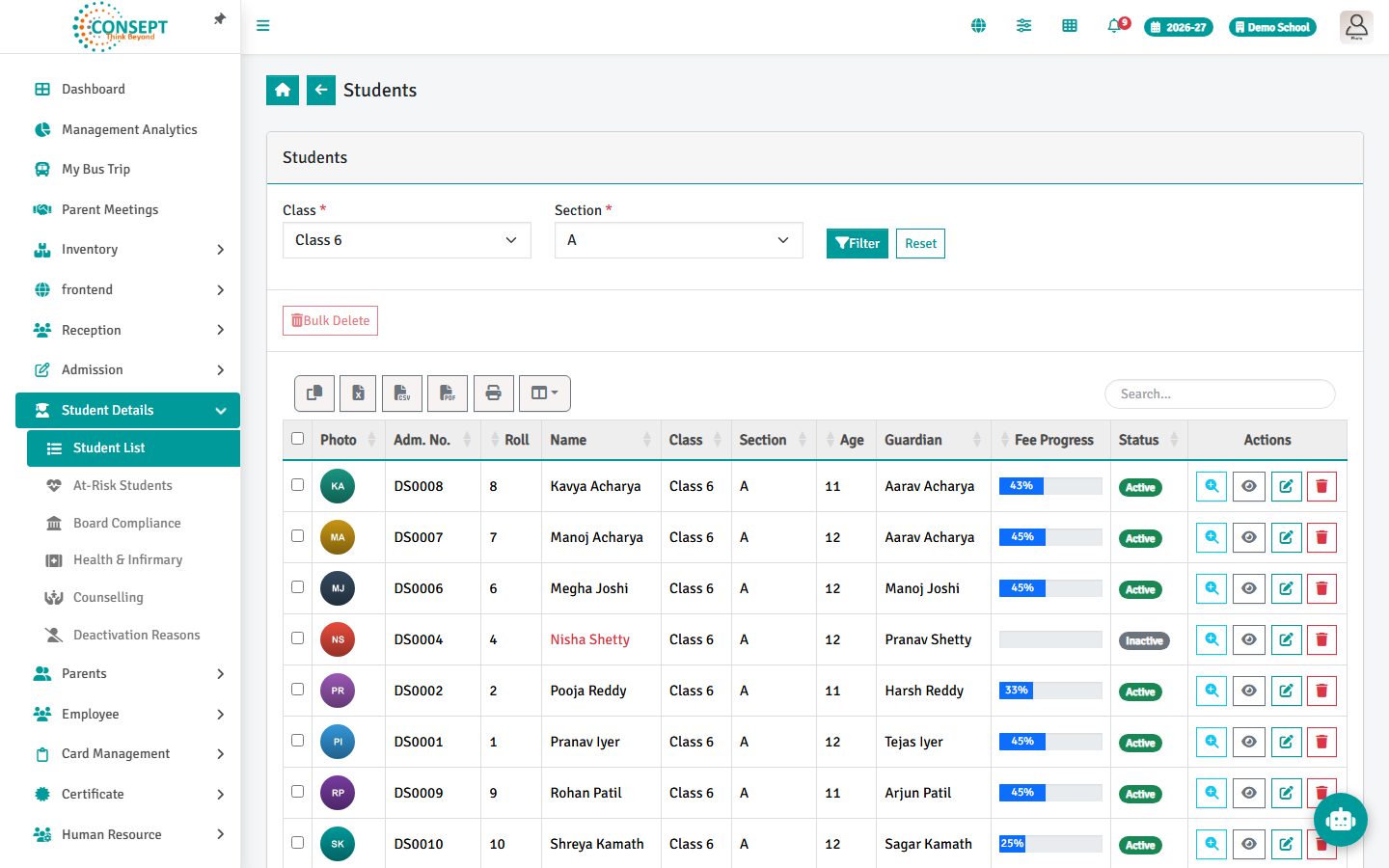The width and height of the screenshot is (1389, 868).
Task: Click the Filter button
Action: point(858,244)
